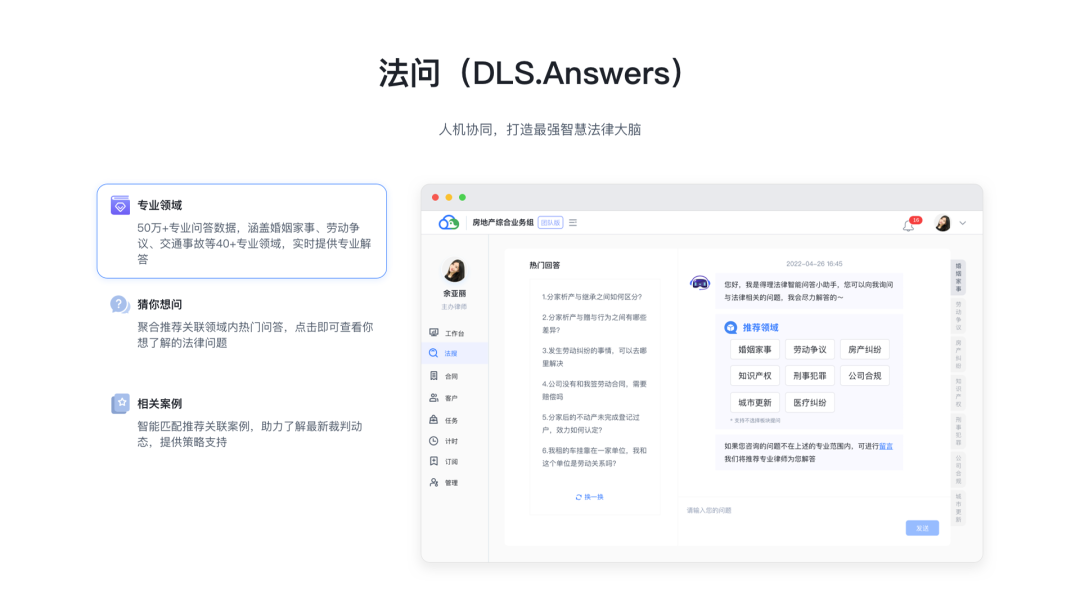1080x608 pixels.
Task: Open question 6.我租的车挂靠在一家单位
Action: (x=594, y=457)
